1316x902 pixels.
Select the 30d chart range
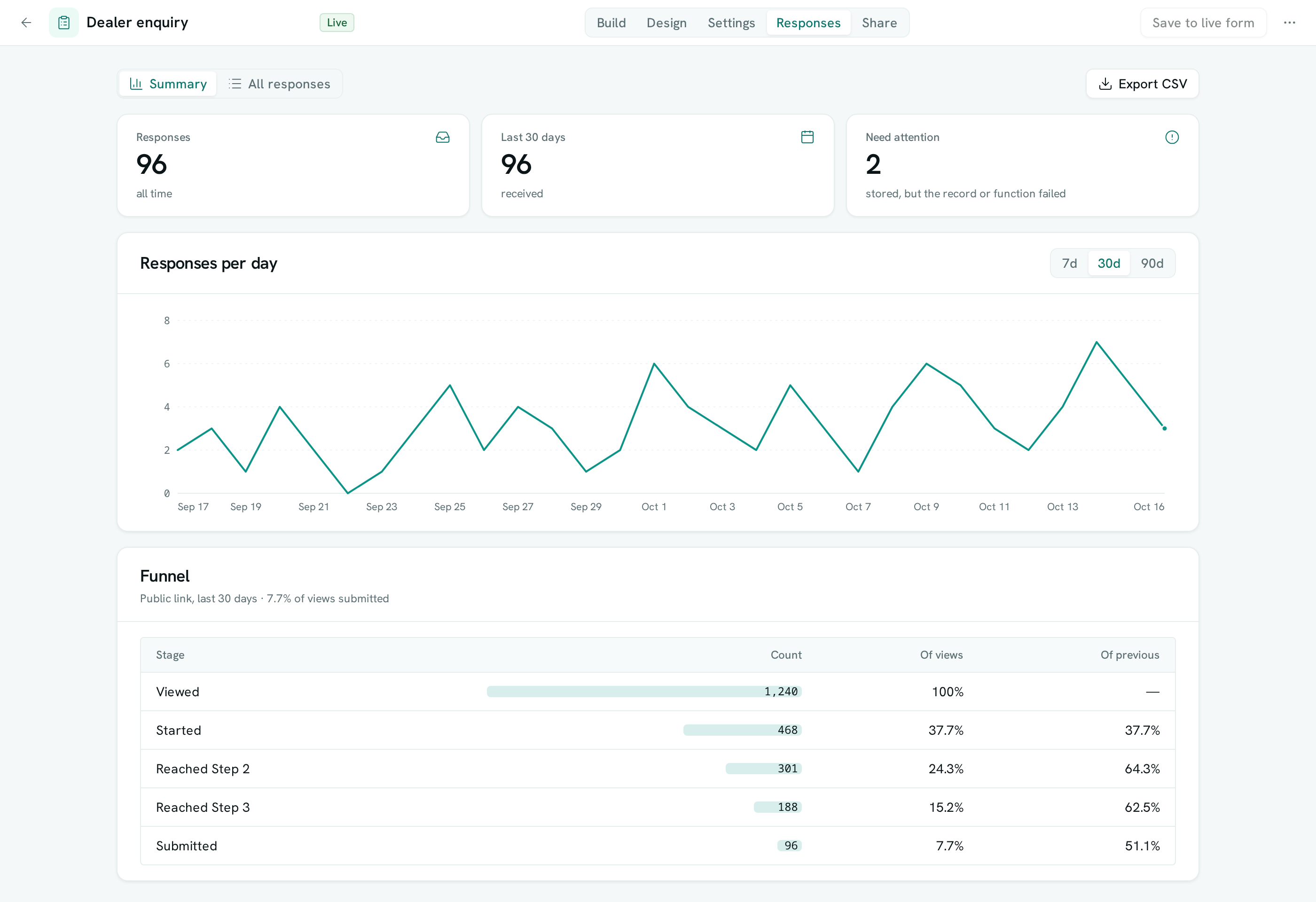[1109, 263]
